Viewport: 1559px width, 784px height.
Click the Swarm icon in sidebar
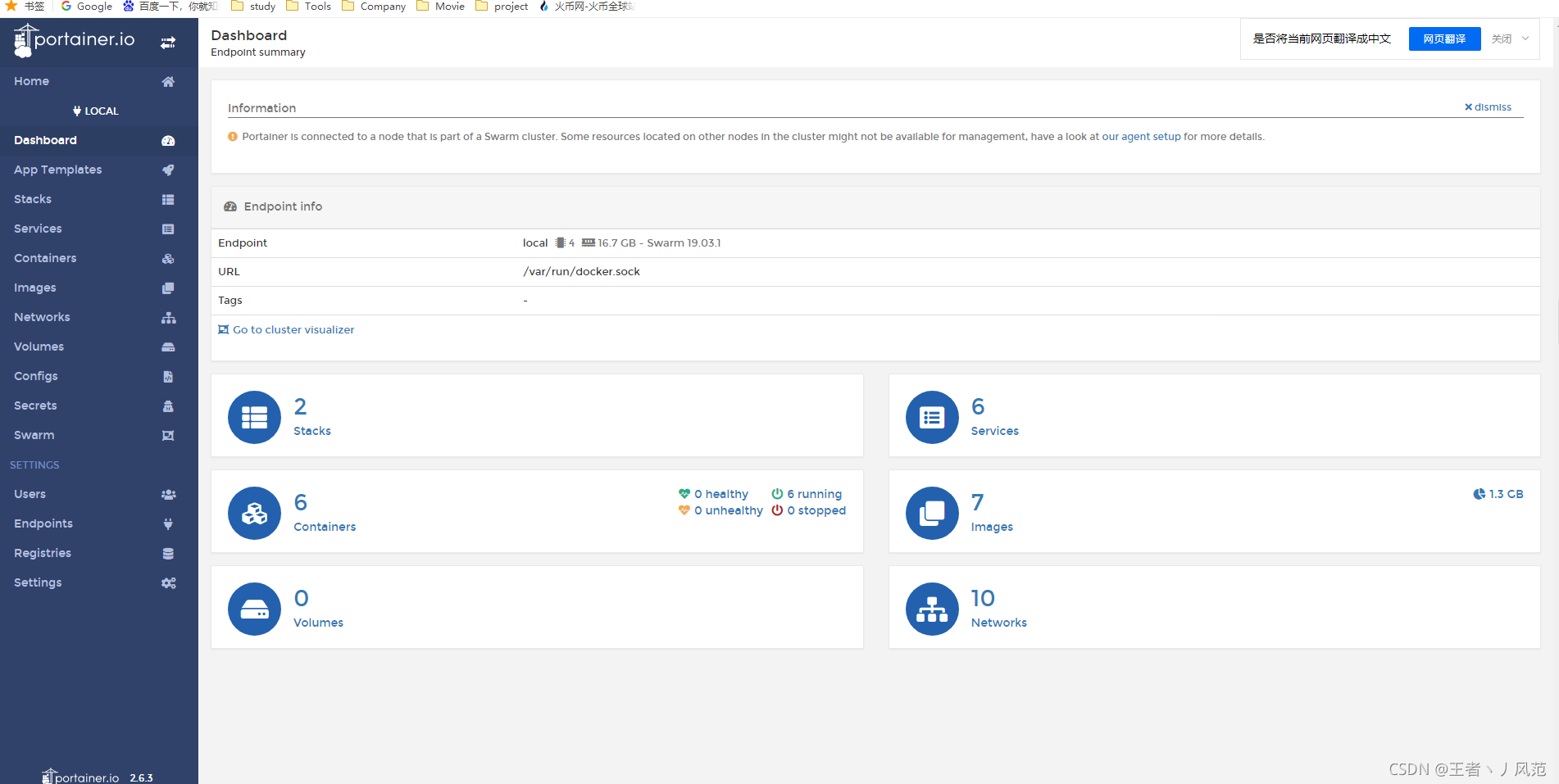pyautogui.click(x=168, y=436)
